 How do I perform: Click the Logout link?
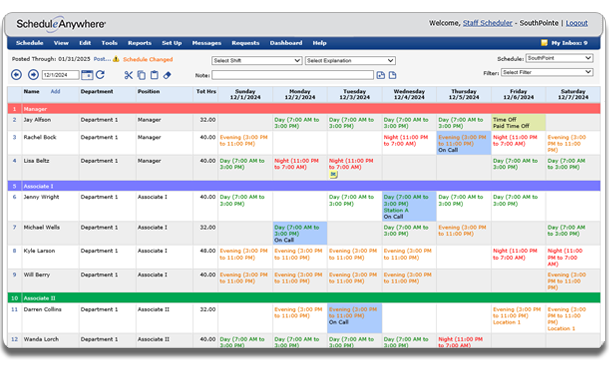(x=577, y=23)
